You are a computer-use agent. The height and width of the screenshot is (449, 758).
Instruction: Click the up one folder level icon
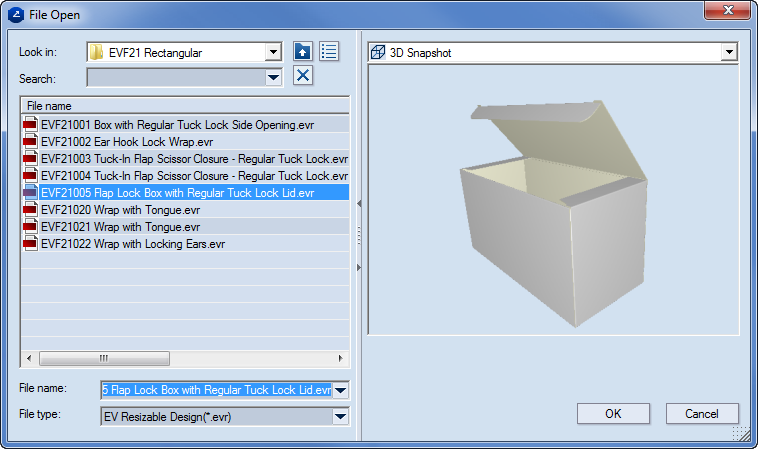tap(303, 52)
